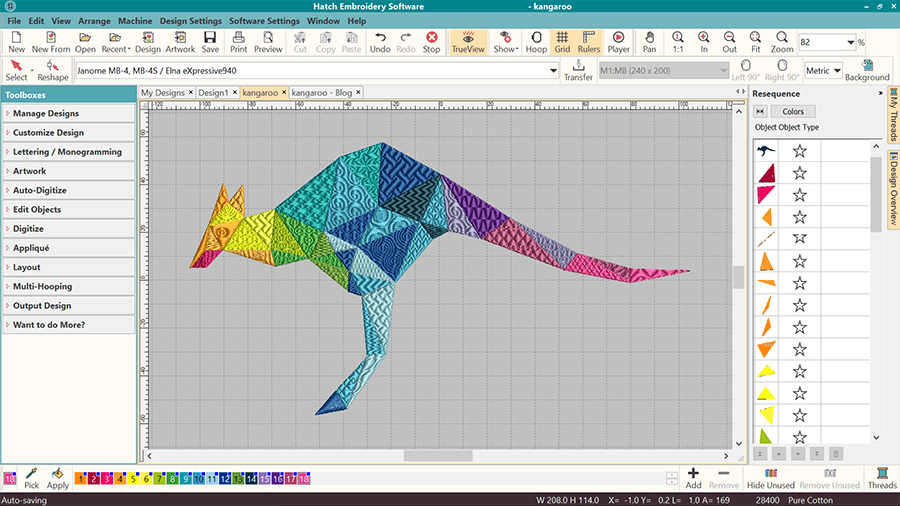Viewport: 900px width, 506px height.
Task: Select the Pan tool
Action: (650, 41)
